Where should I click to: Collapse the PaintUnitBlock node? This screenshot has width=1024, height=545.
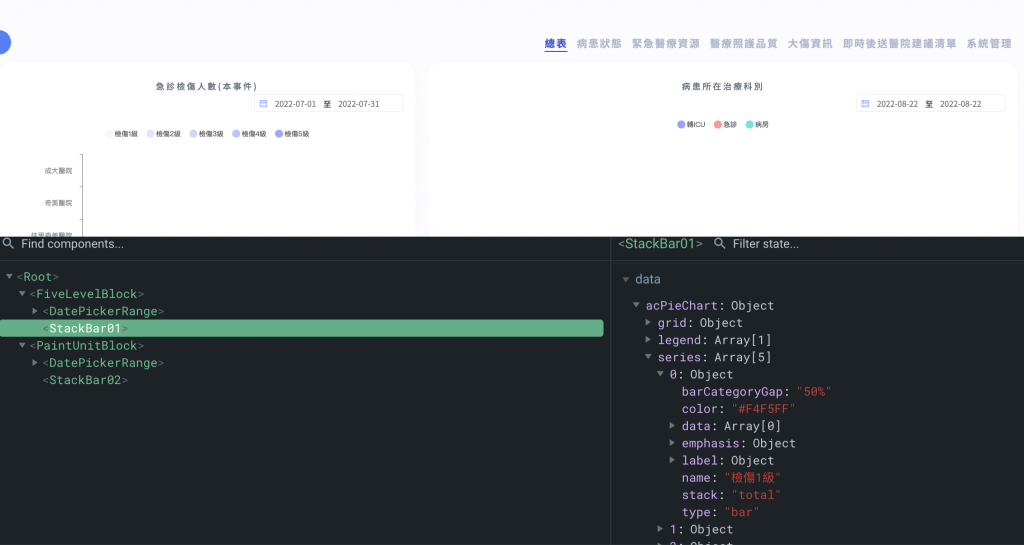tap(22, 345)
